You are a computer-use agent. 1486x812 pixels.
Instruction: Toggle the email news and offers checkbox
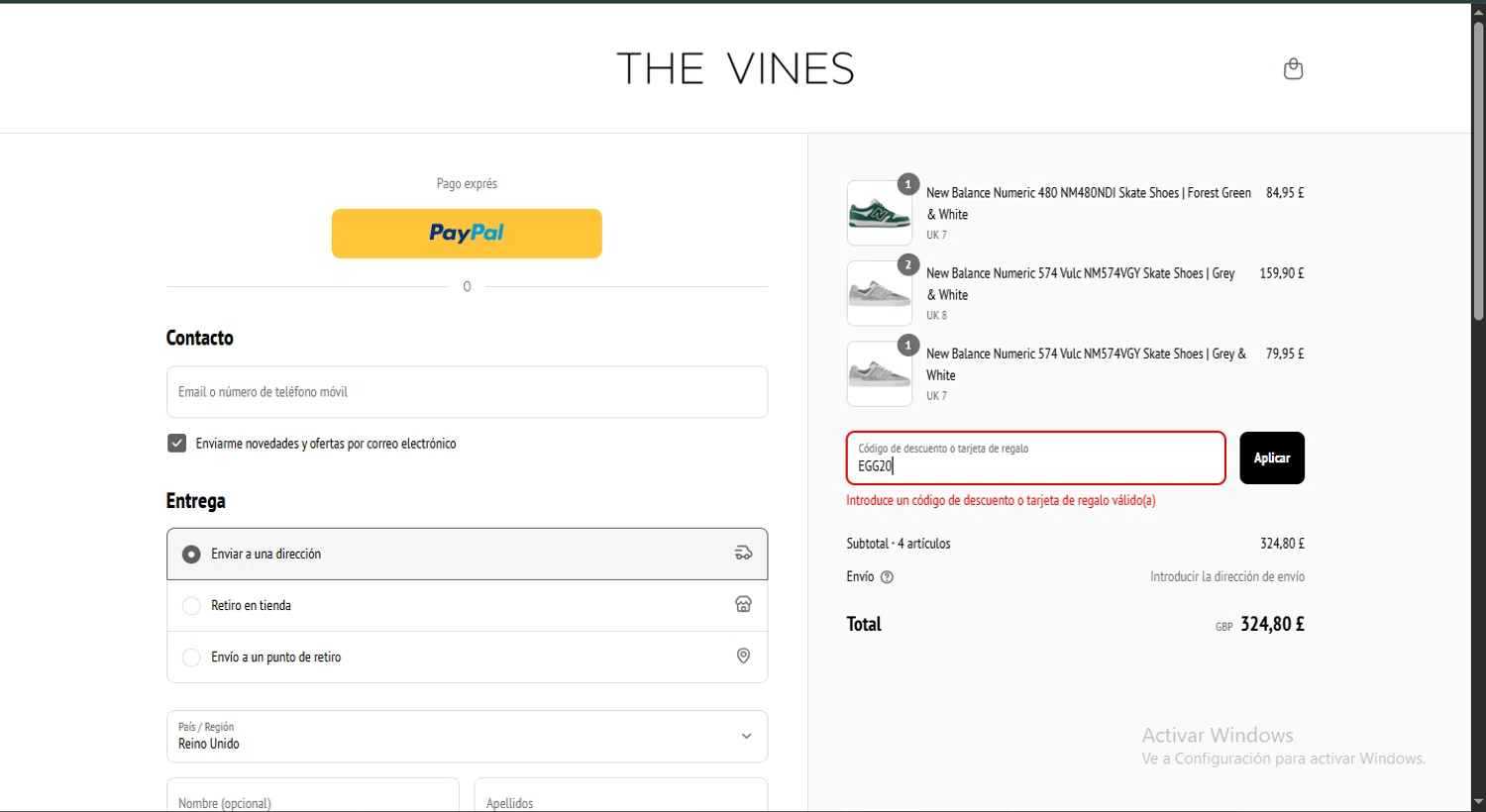coord(176,444)
